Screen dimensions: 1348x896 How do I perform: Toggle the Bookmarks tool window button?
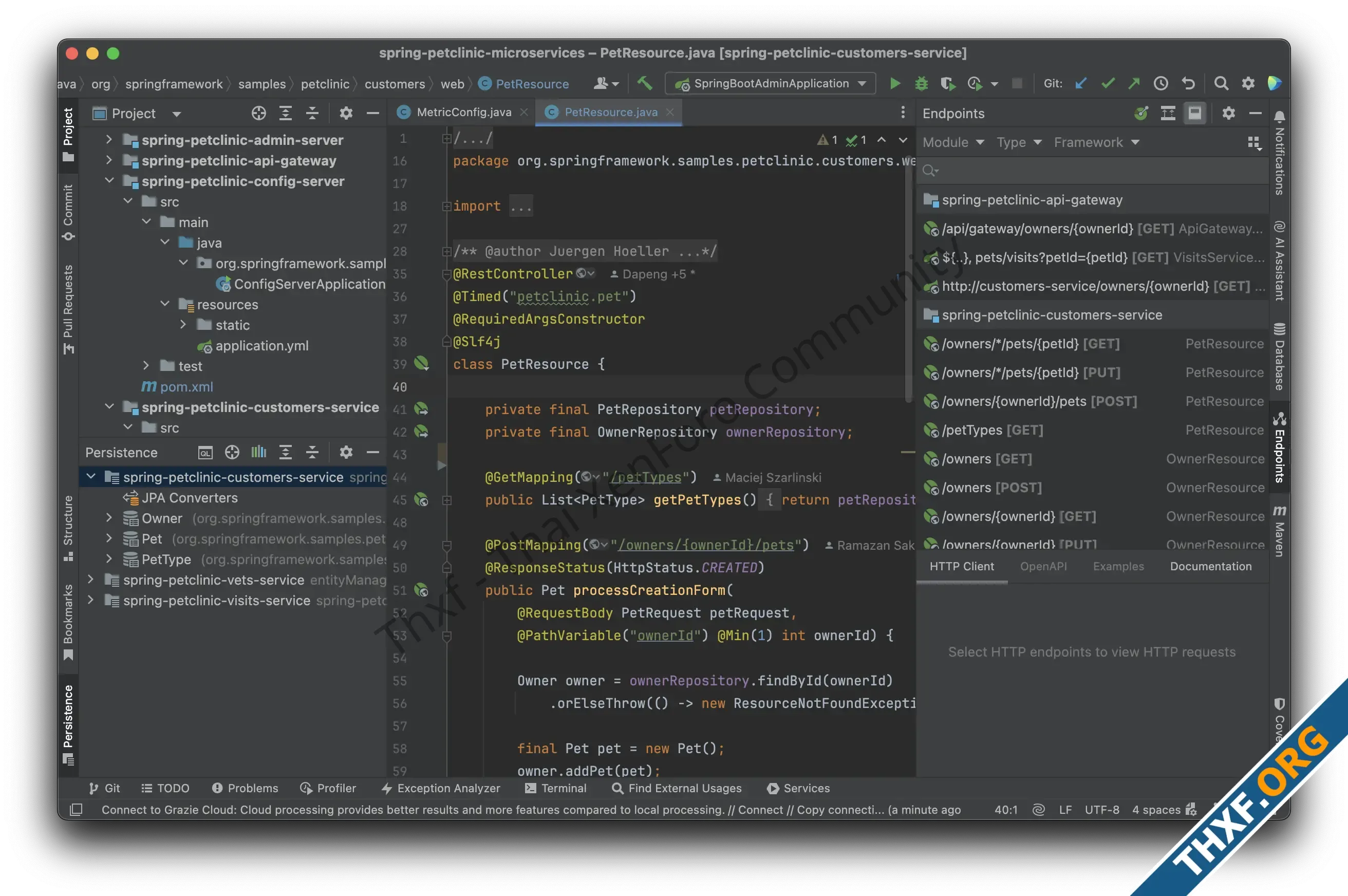point(68,622)
